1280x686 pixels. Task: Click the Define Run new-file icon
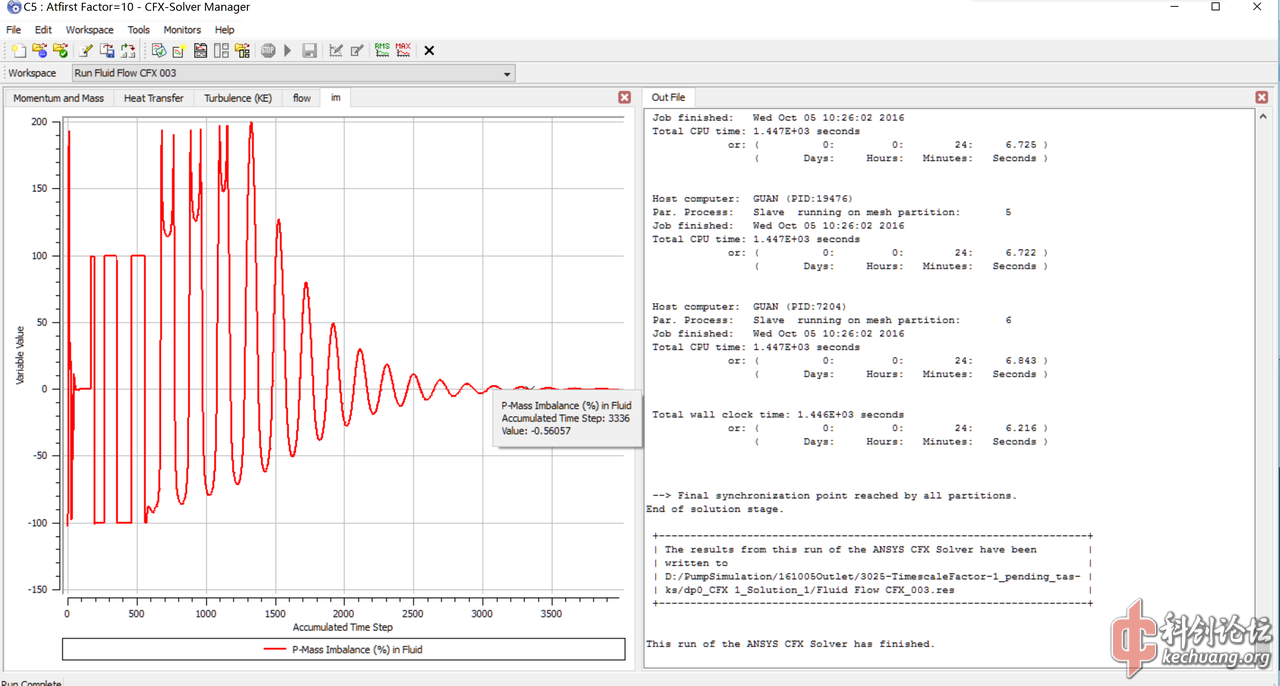[x=18, y=50]
